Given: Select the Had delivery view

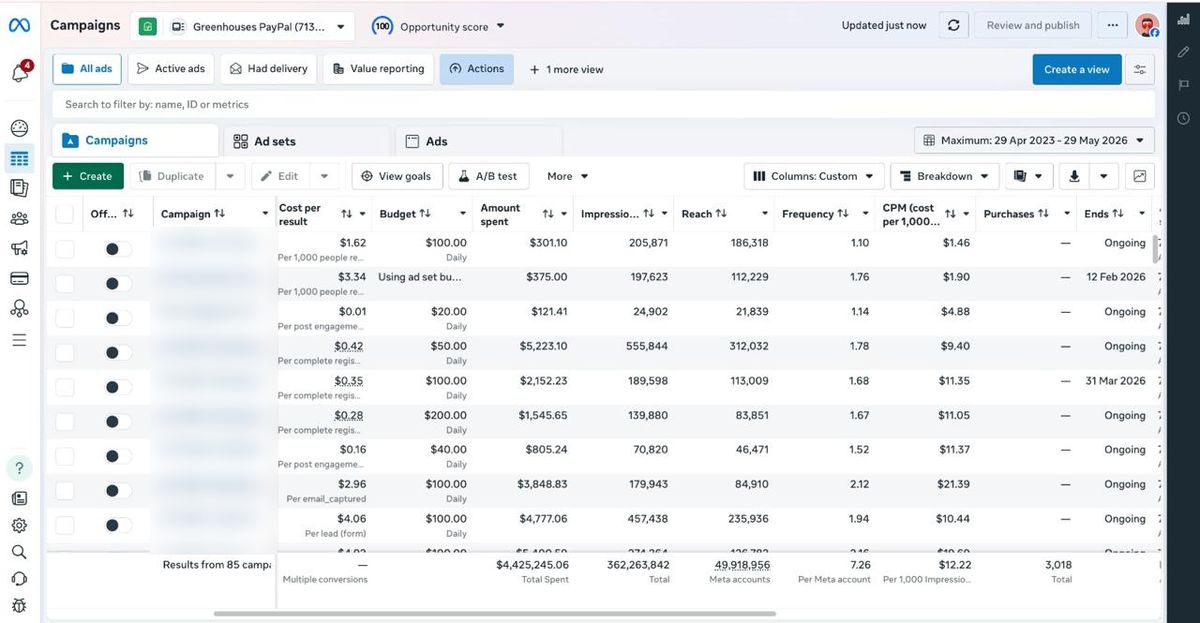Looking at the screenshot, I should point(268,69).
